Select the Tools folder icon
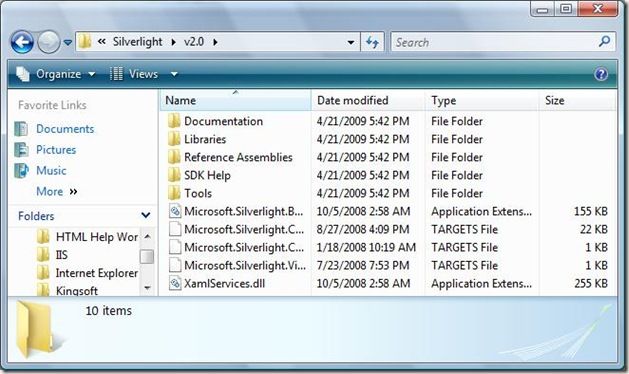This screenshot has height=374, width=629. point(174,193)
